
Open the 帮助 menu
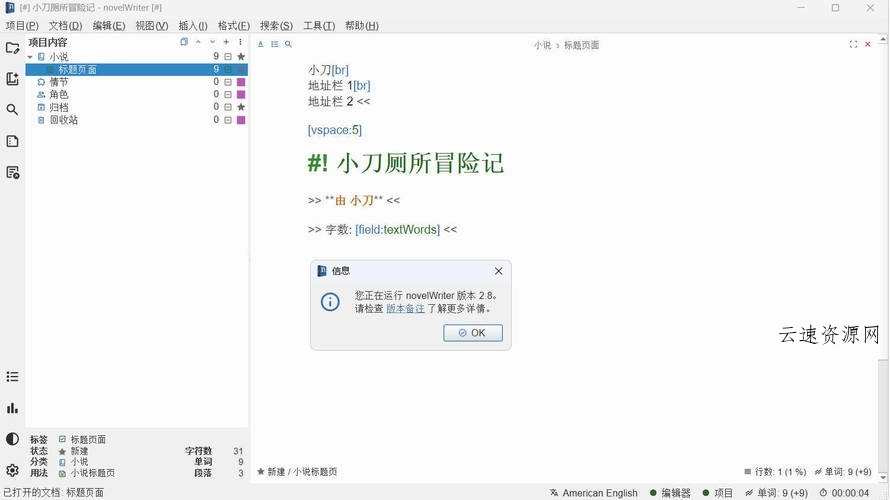pyautogui.click(x=362, y=26)
